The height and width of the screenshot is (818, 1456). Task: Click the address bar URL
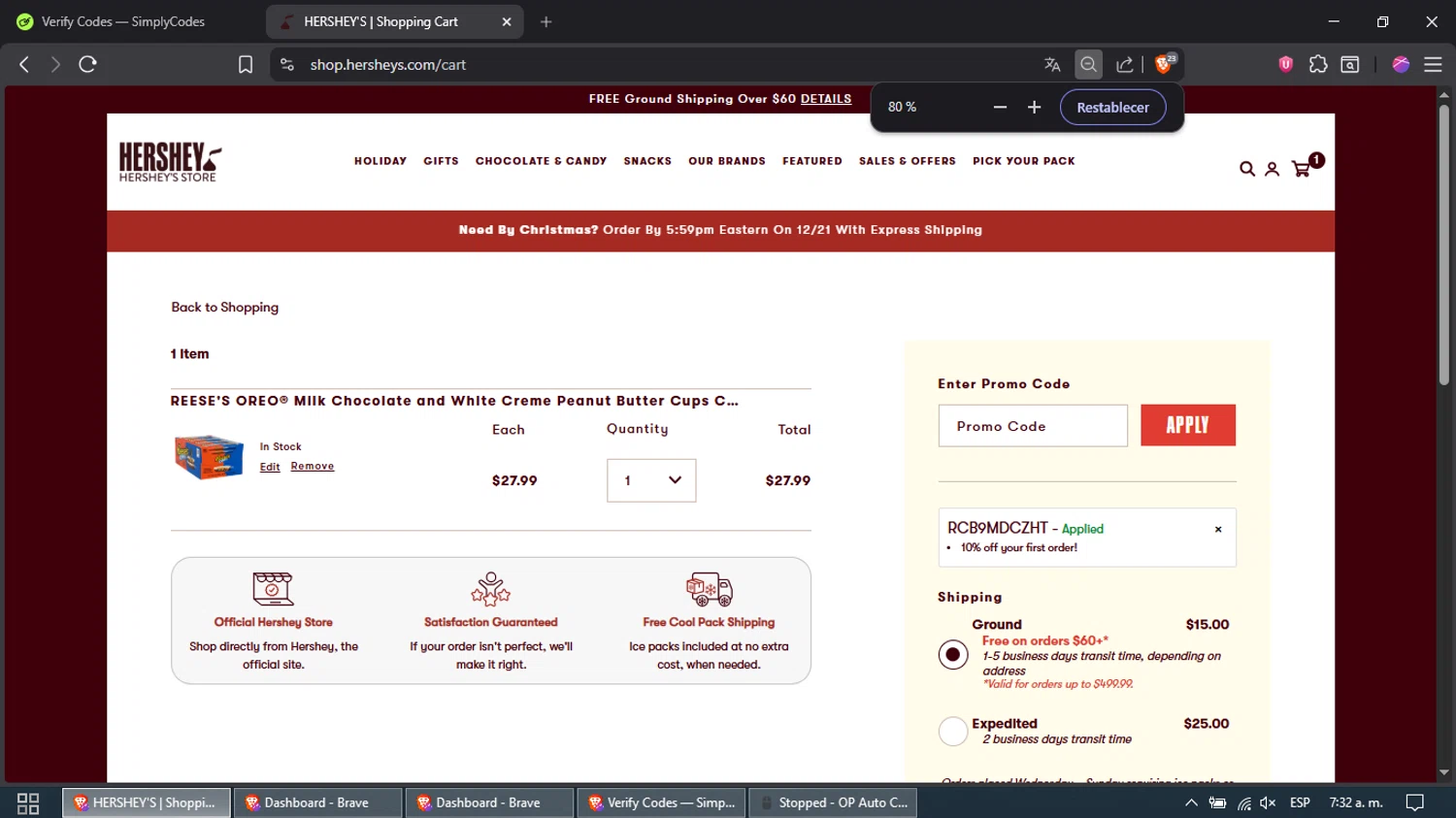click(x=388, y=65)
